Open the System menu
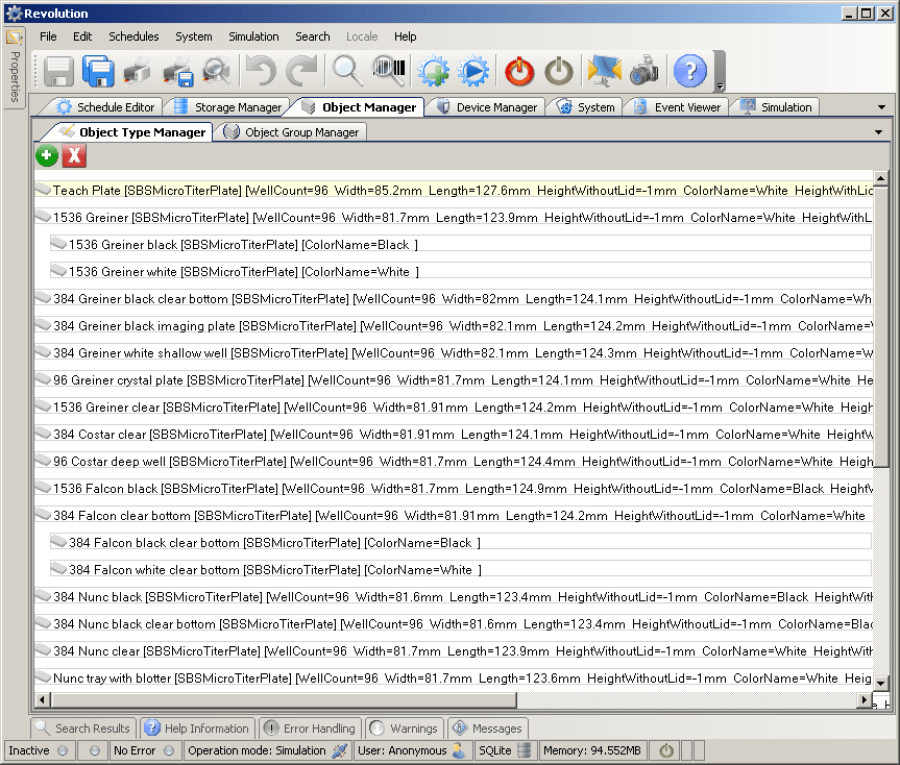Viewport: 900px width, 765px height. pos(193,36)
